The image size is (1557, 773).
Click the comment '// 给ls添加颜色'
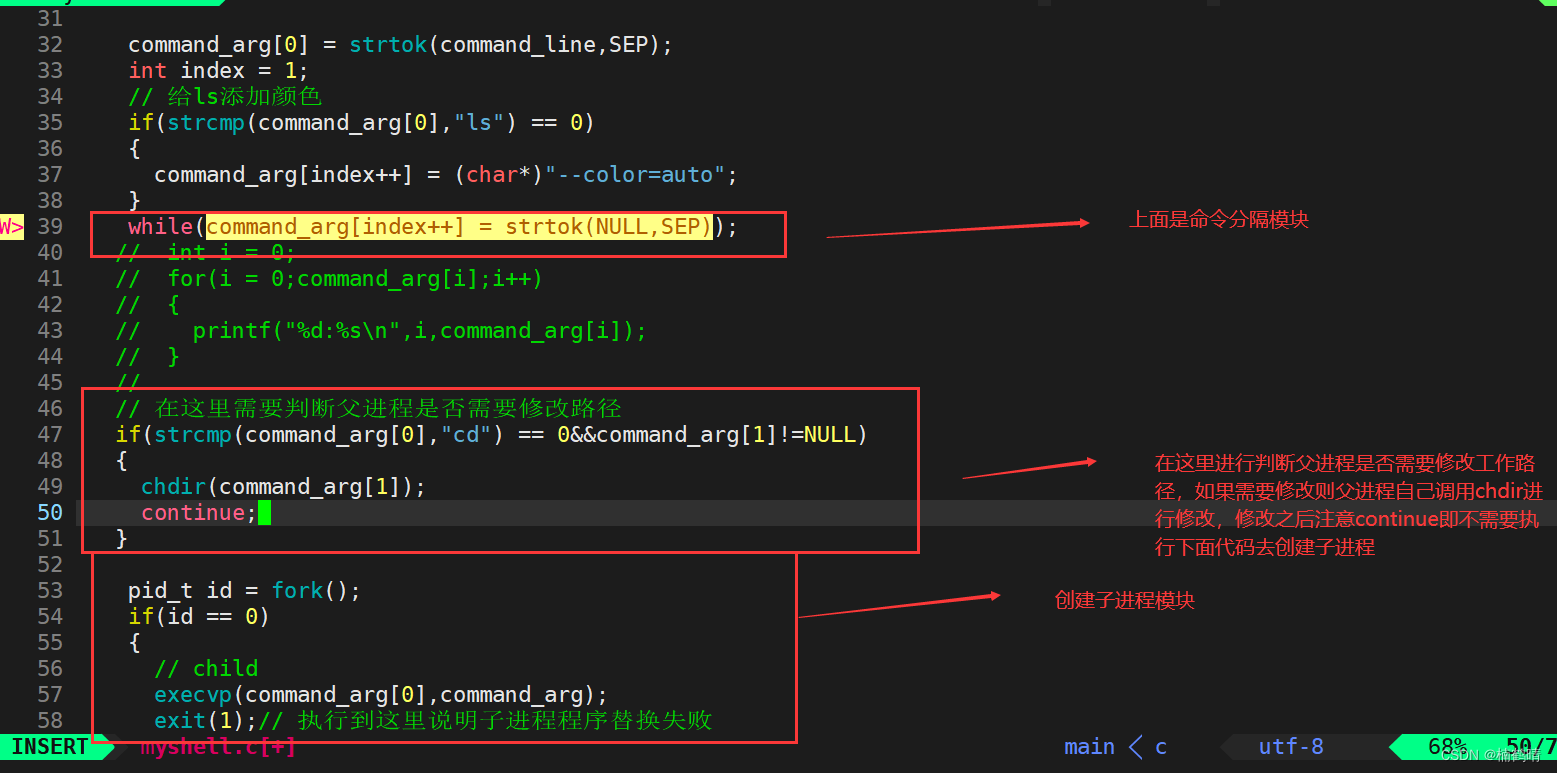225,97
